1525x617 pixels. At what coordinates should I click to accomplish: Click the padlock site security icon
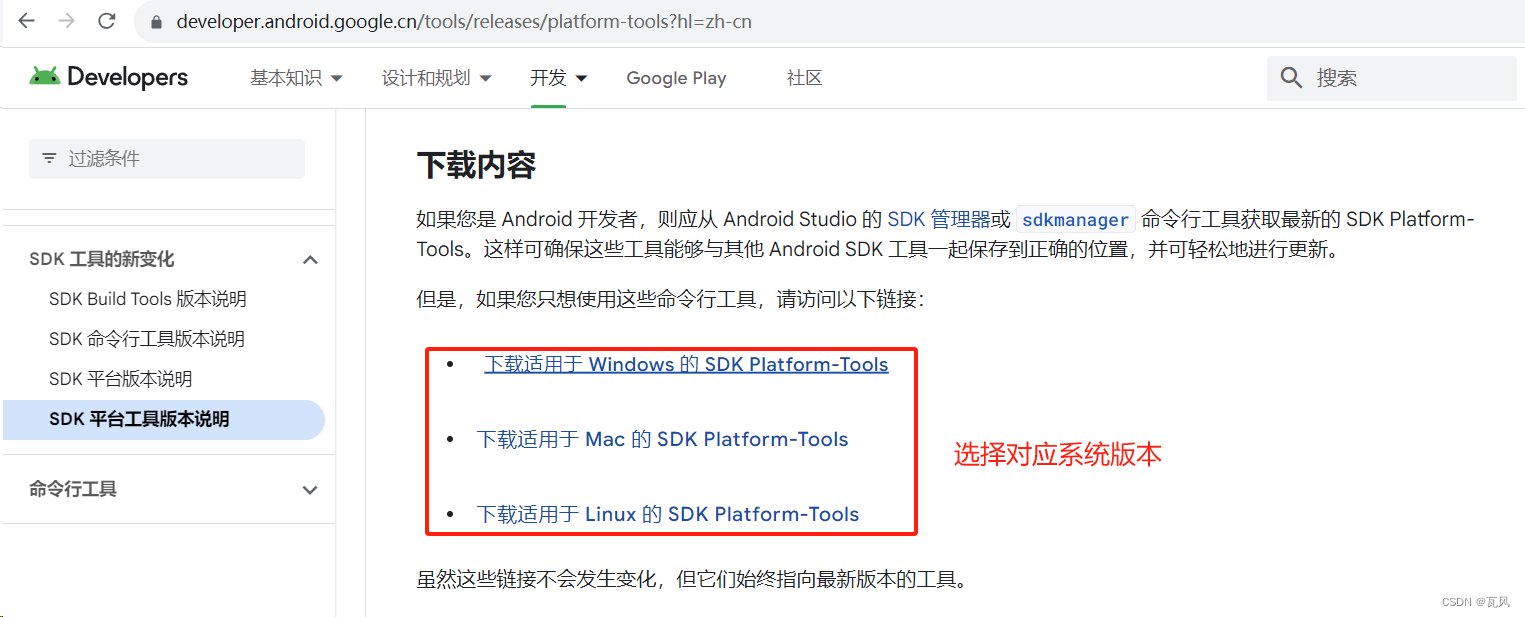[x=156, y=22]
